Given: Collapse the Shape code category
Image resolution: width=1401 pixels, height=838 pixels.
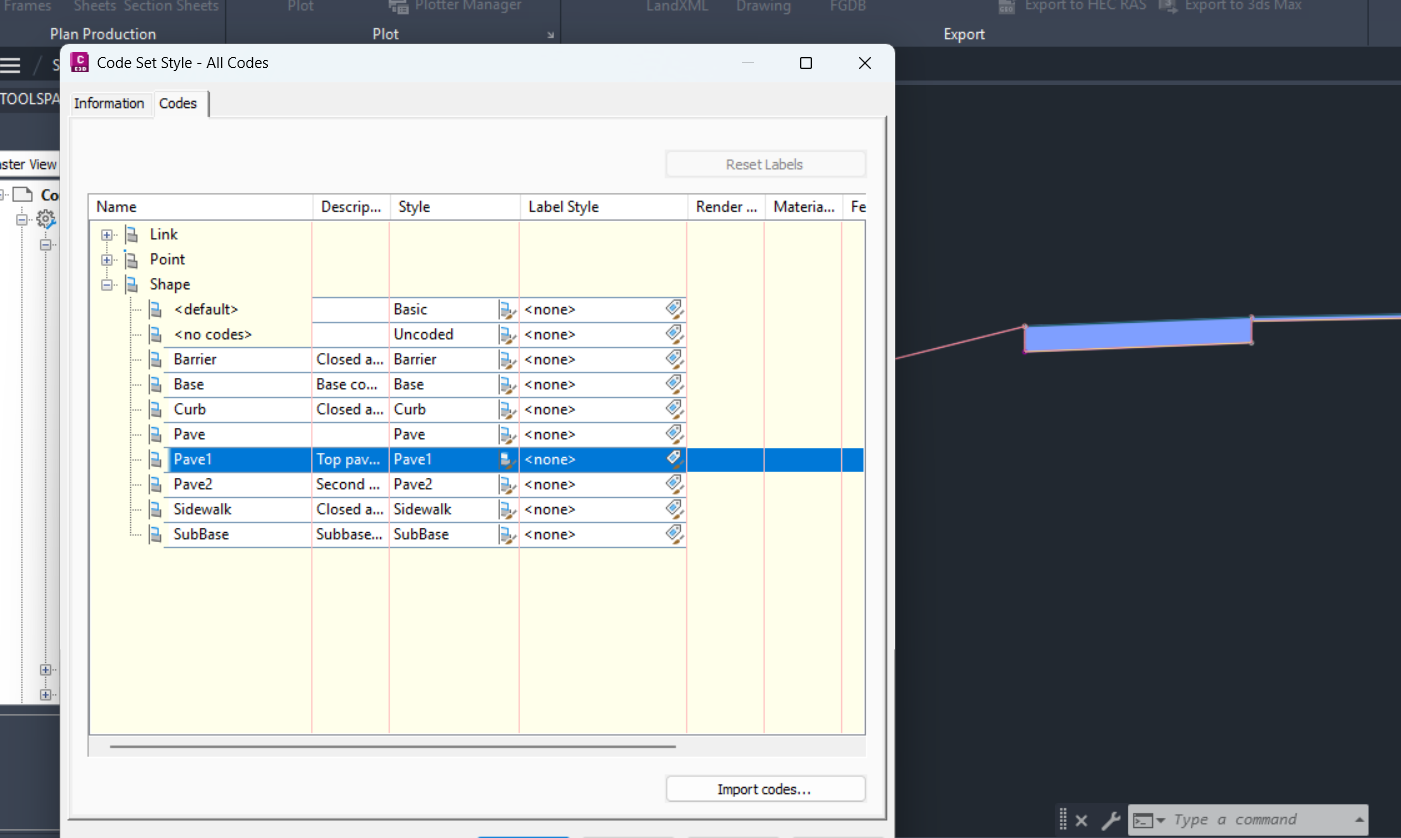Looking at the screenshot, I should (x=107, y=284).
